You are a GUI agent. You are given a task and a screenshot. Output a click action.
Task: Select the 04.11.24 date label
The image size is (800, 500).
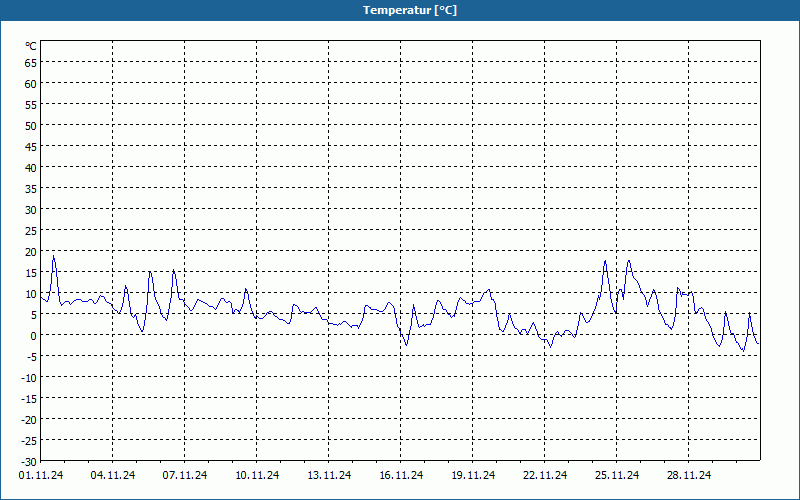click(x=113, y=476)
